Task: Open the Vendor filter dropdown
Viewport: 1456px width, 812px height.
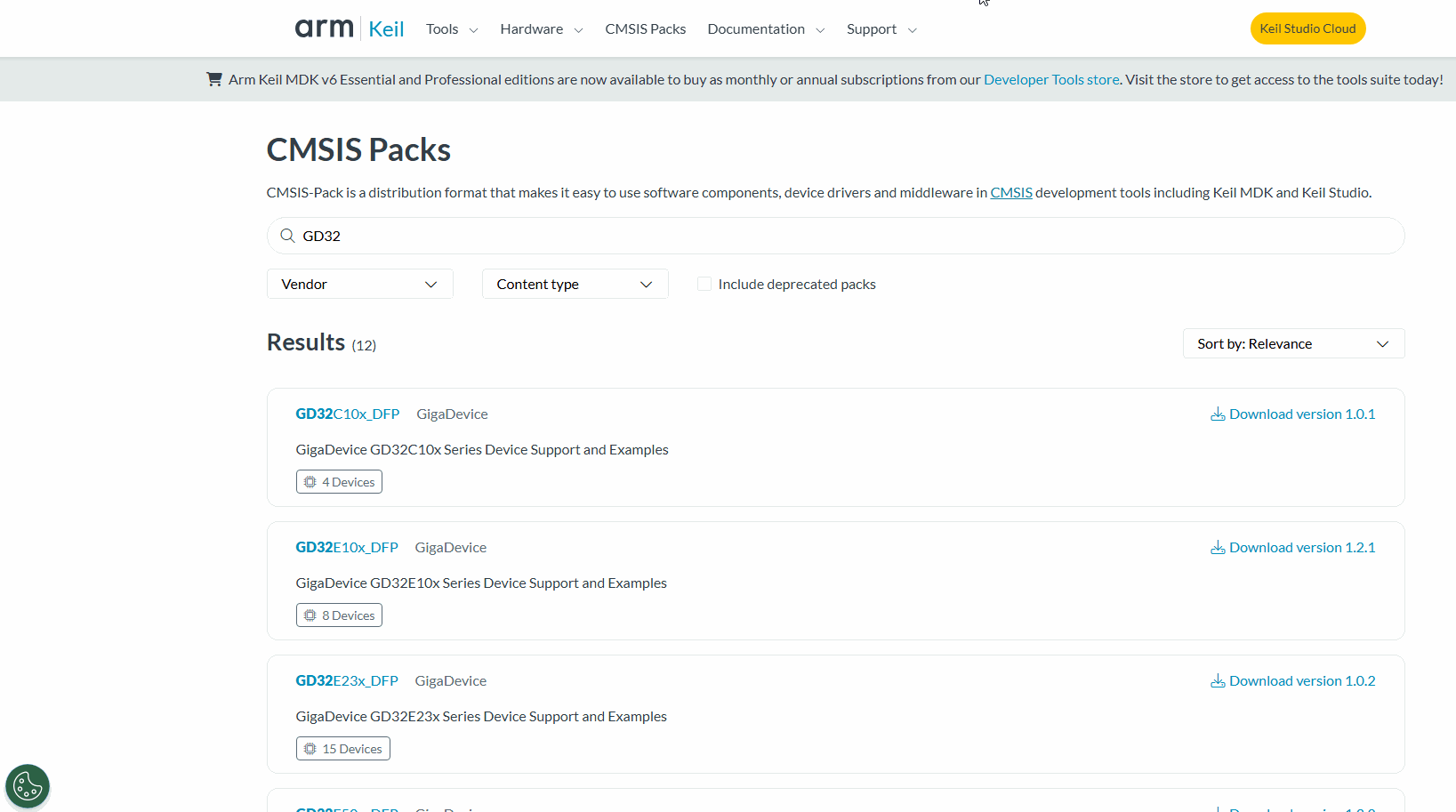Action: click(360, 284)
